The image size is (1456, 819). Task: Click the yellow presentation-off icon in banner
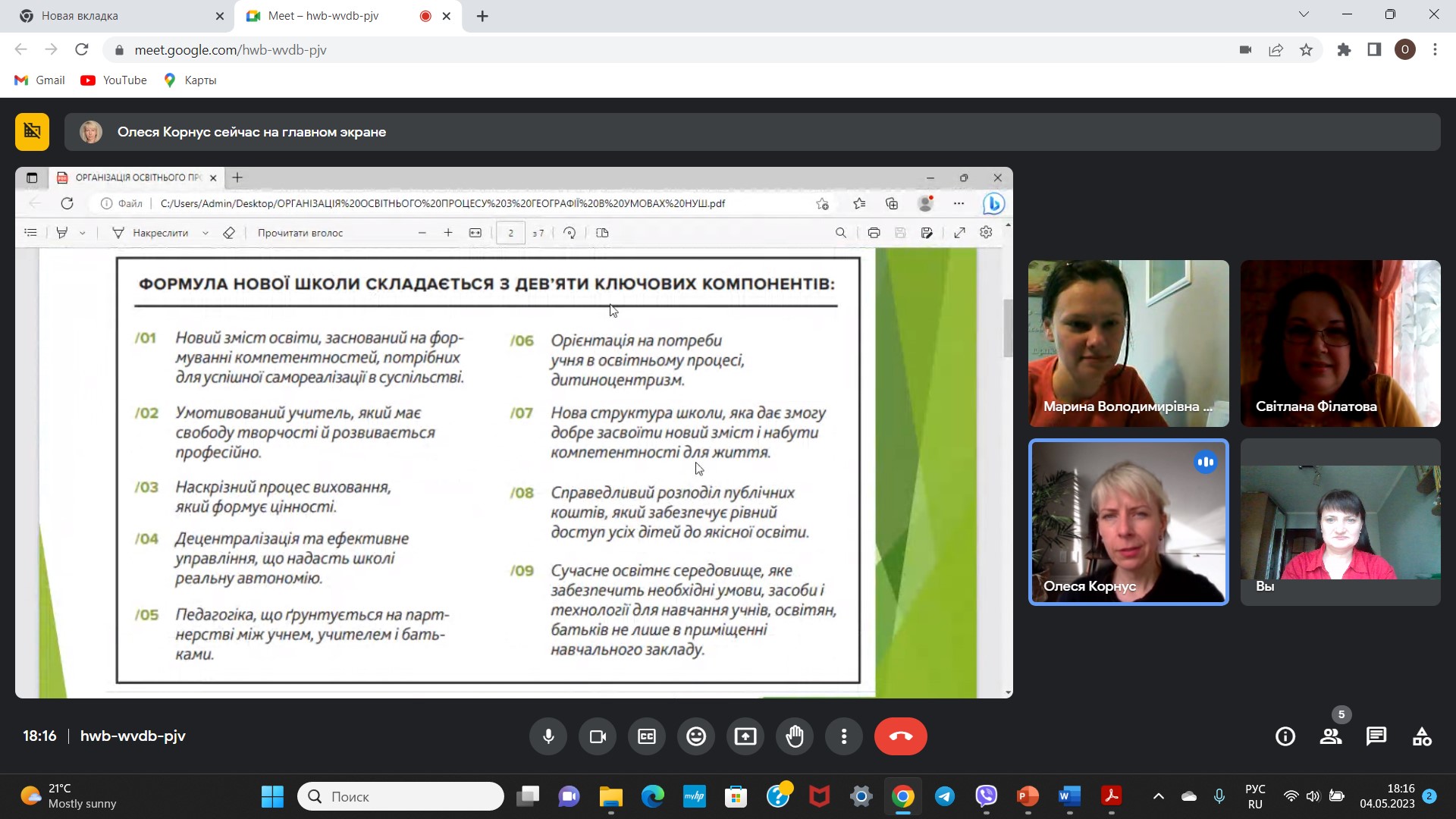[32, 132]
